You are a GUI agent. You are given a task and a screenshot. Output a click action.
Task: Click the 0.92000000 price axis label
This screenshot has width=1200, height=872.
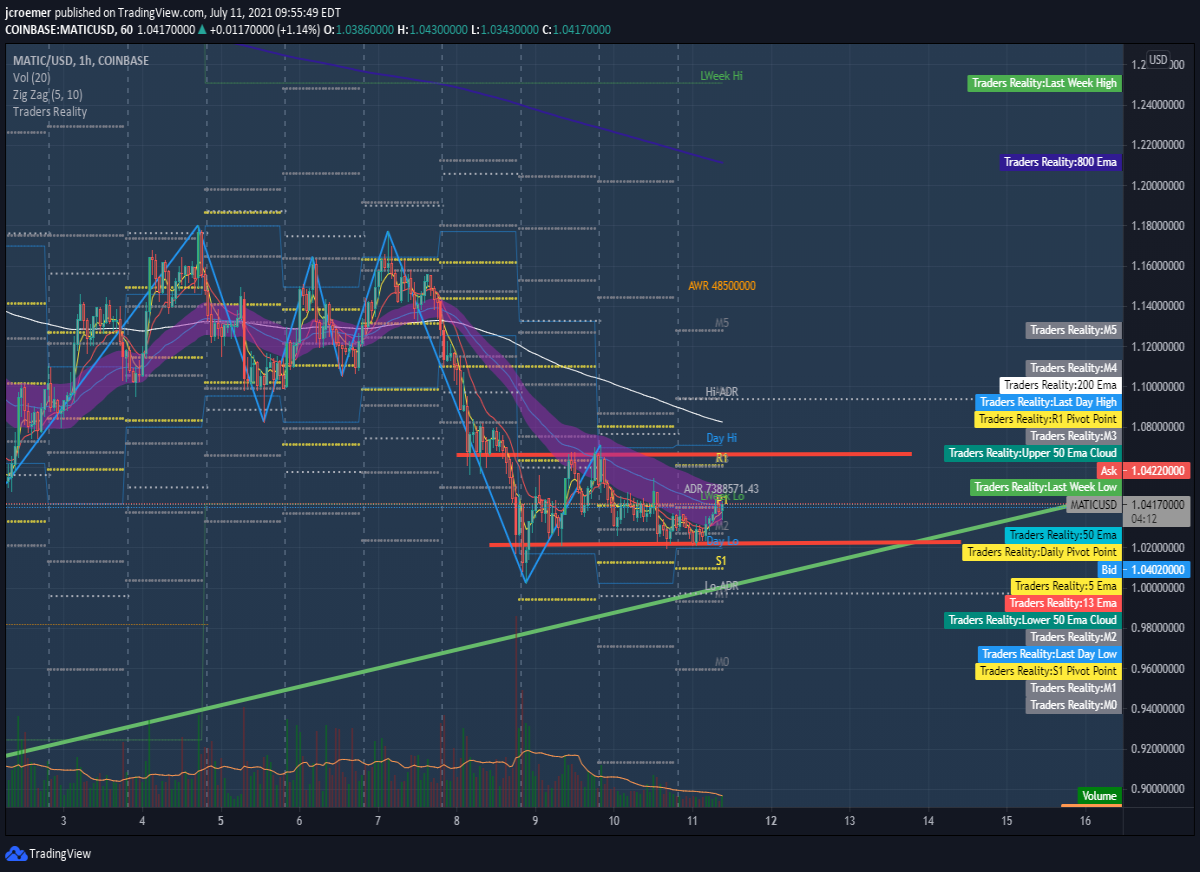[x=1159, y=749]
